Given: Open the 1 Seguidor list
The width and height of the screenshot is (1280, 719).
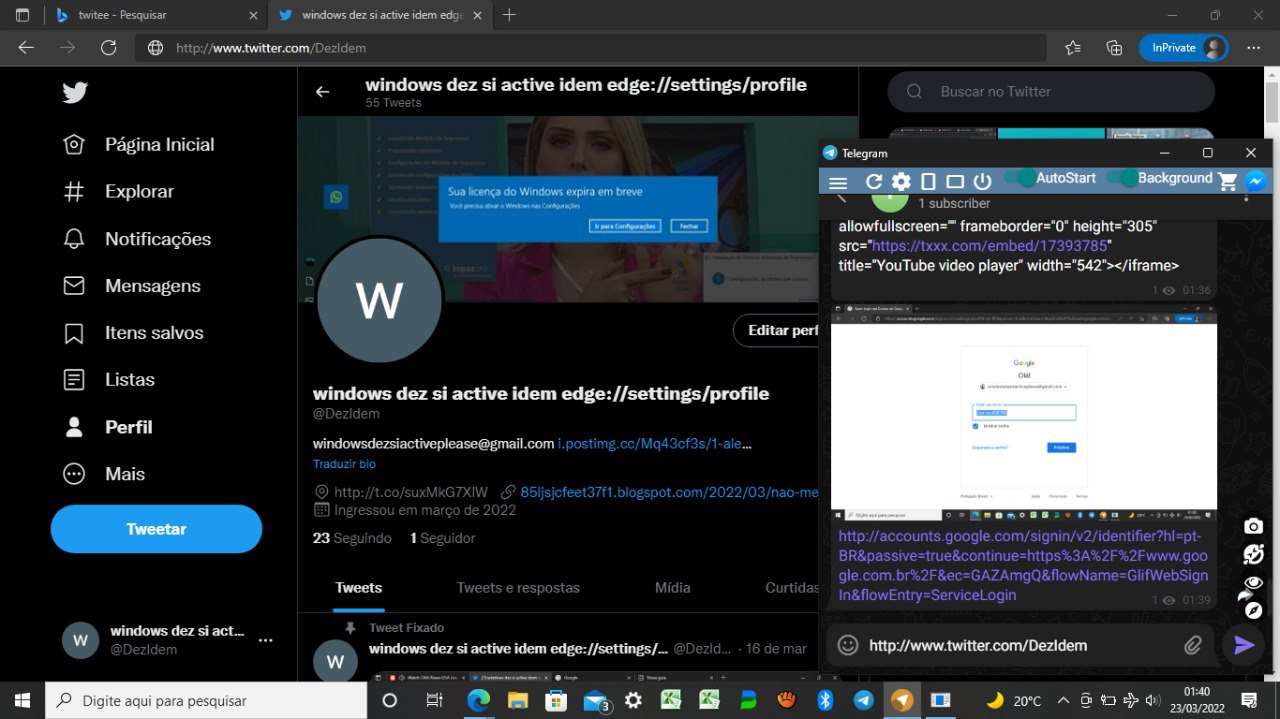Looking at the screenshot, I should (x=442, y=538).
